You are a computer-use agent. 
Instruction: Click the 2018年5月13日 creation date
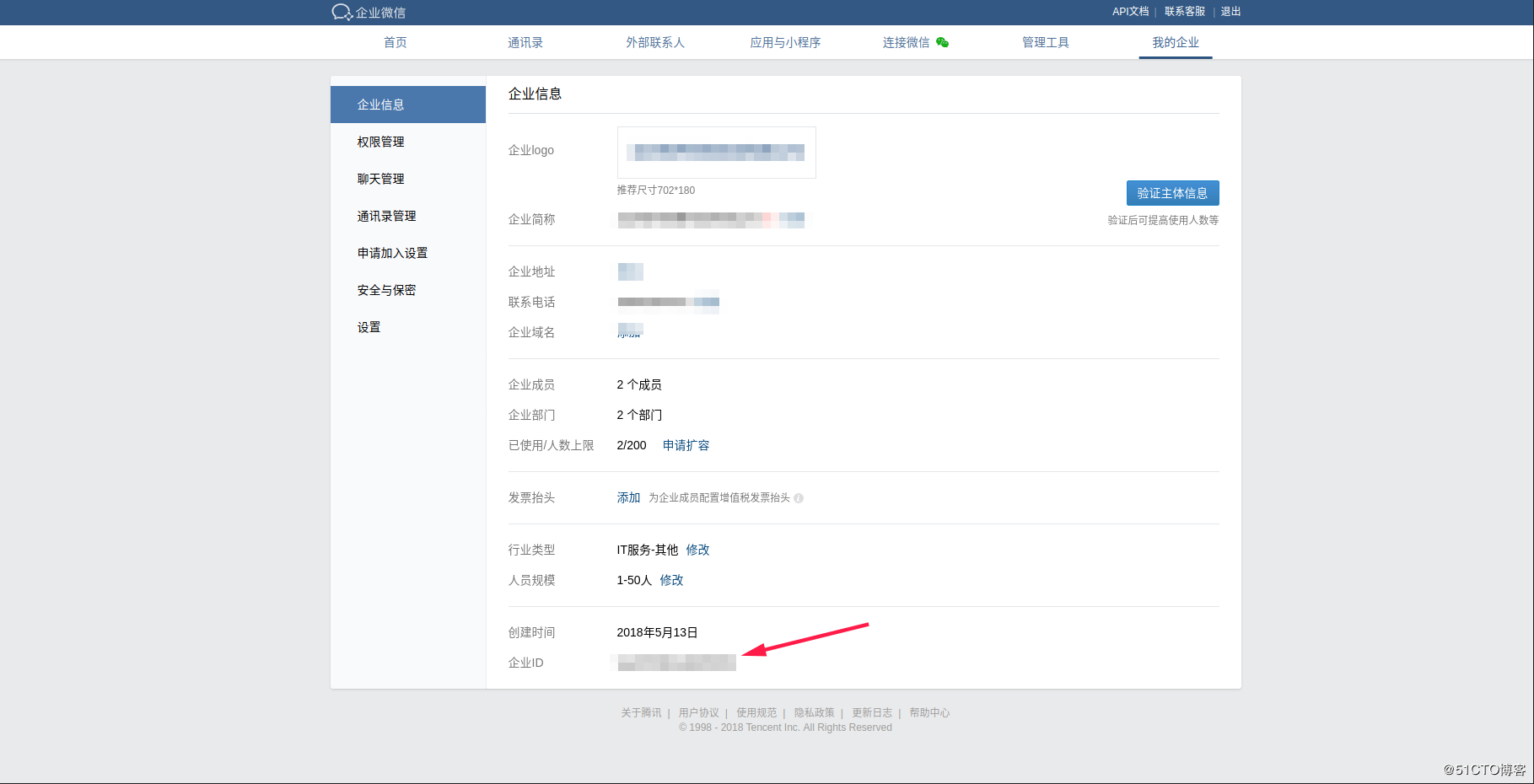(657, 632)
